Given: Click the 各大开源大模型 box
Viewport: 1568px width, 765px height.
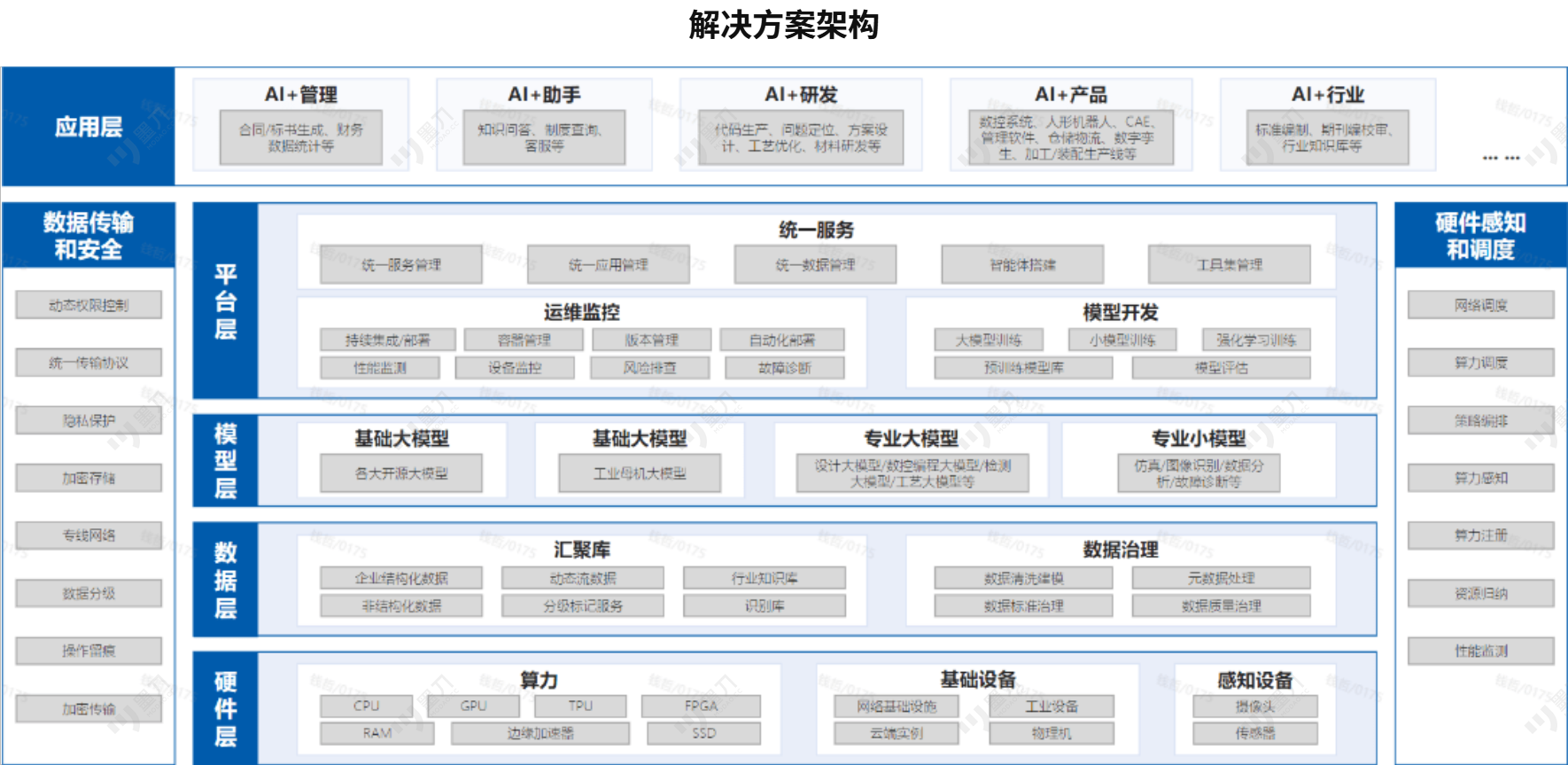Looking at the screenshot, I should [x=400, y=473].
